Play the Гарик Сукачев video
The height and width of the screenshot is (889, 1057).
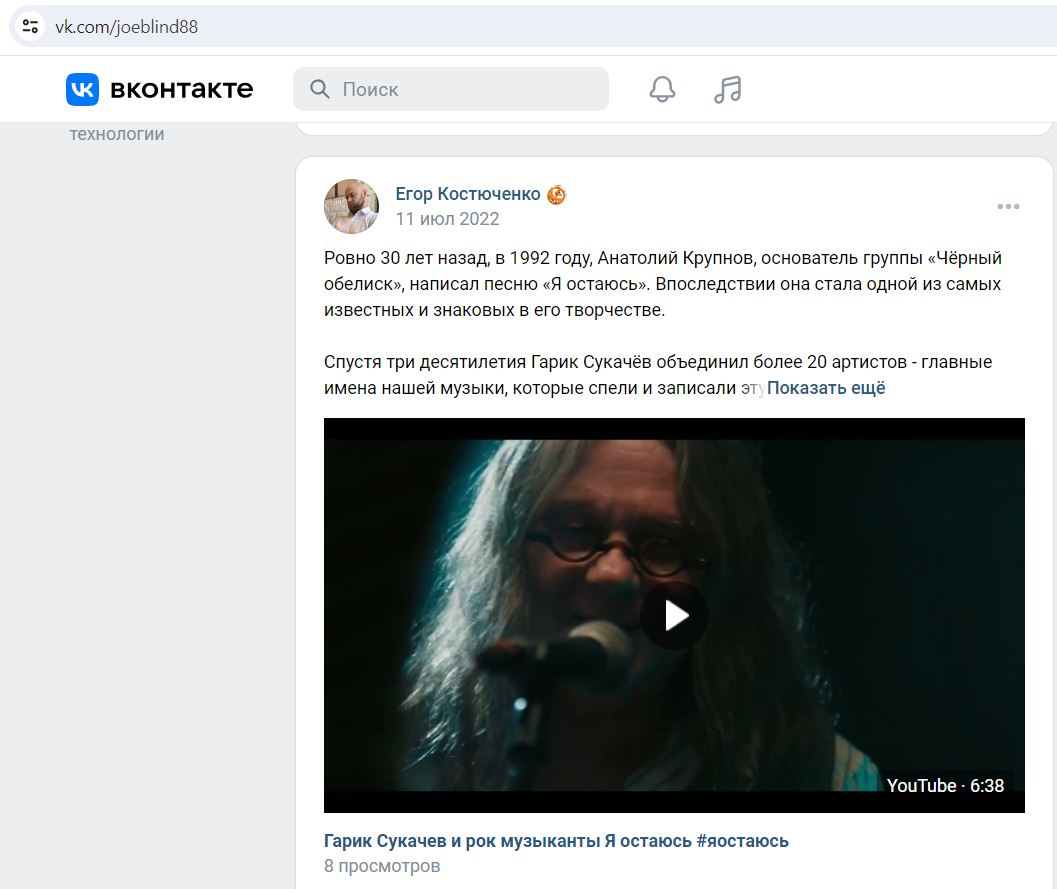click(674, 615)
